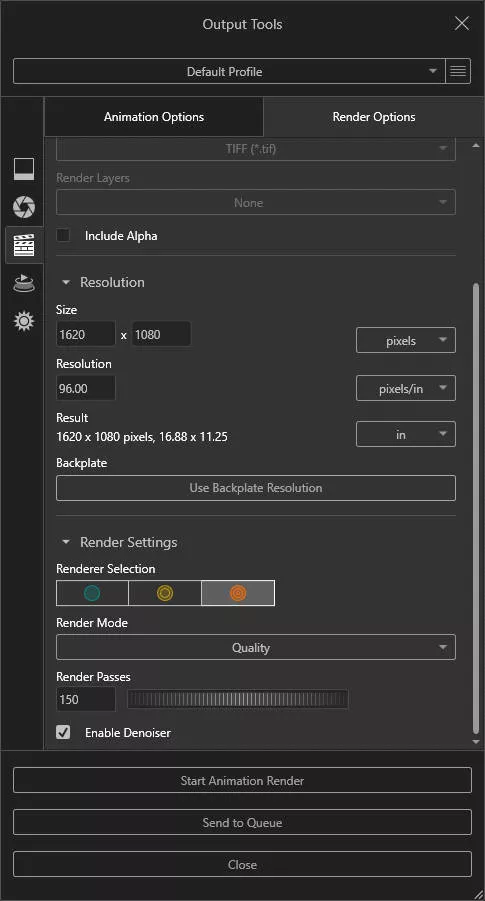
Task: Click the scrollbar up arrow
Action: pos(476,146)
